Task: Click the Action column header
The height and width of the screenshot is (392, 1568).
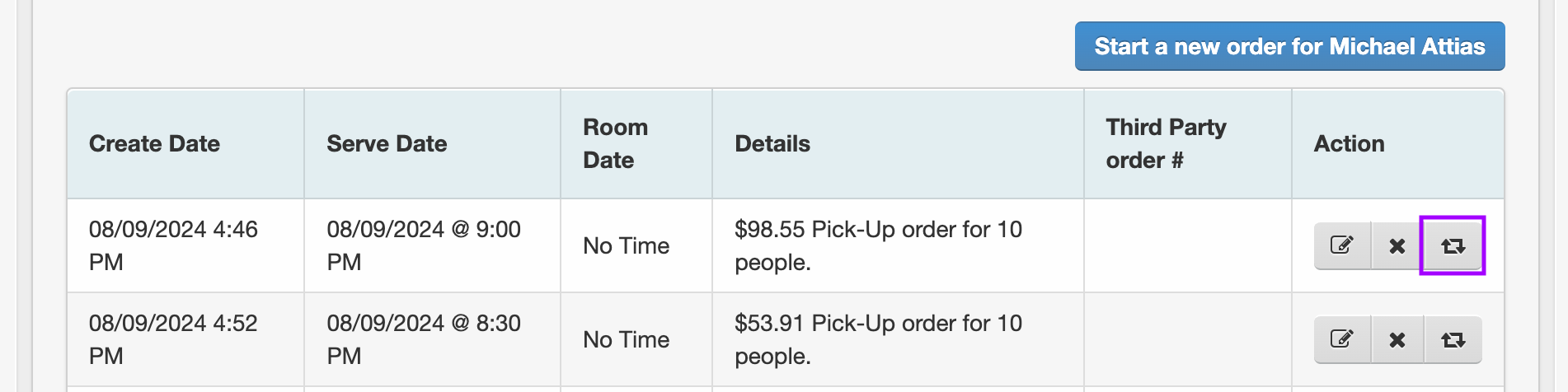Action: pos(1349,143)
